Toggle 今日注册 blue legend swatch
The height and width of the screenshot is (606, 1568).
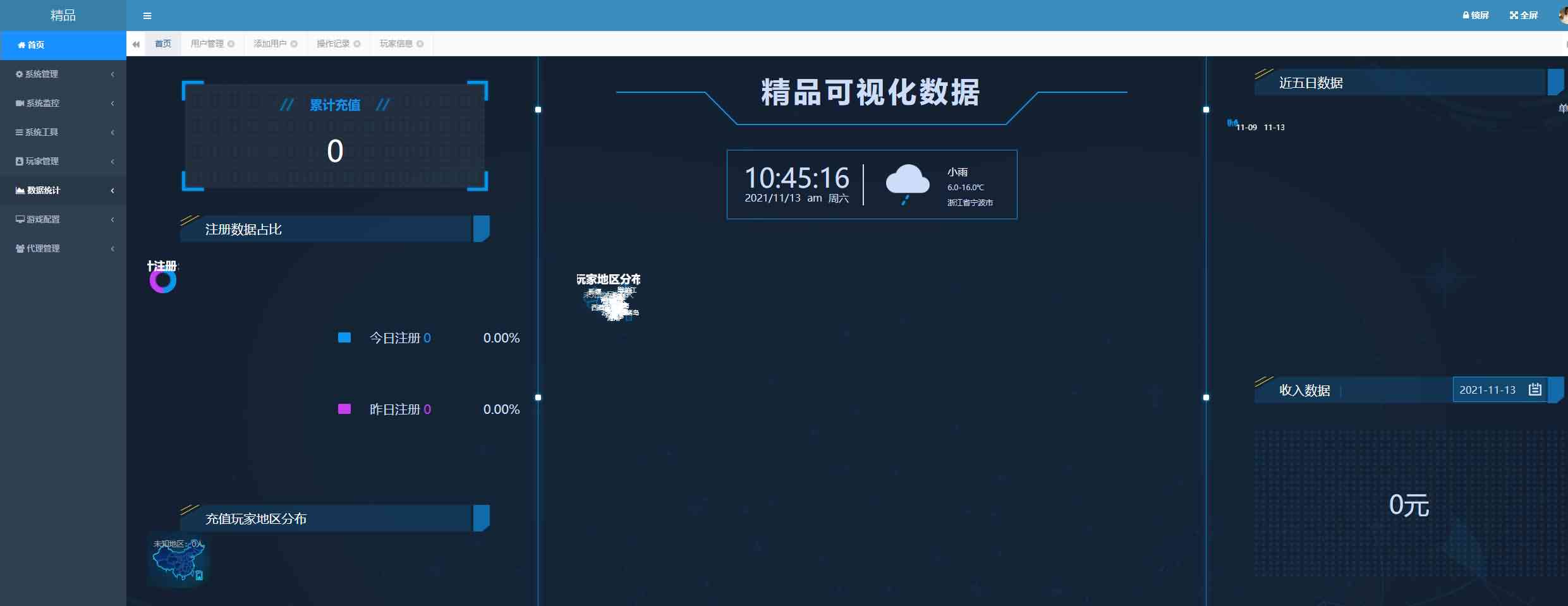pos(344,338)
